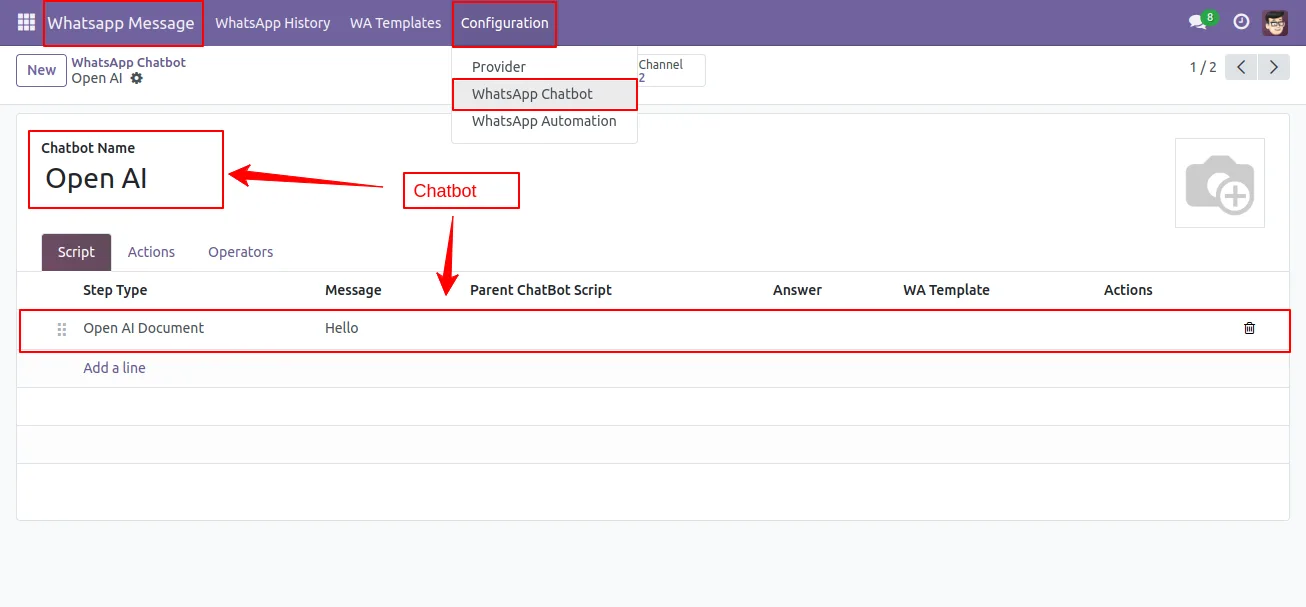
Task: Switch to the Operators tab
Action: click(x=240, y=252)
